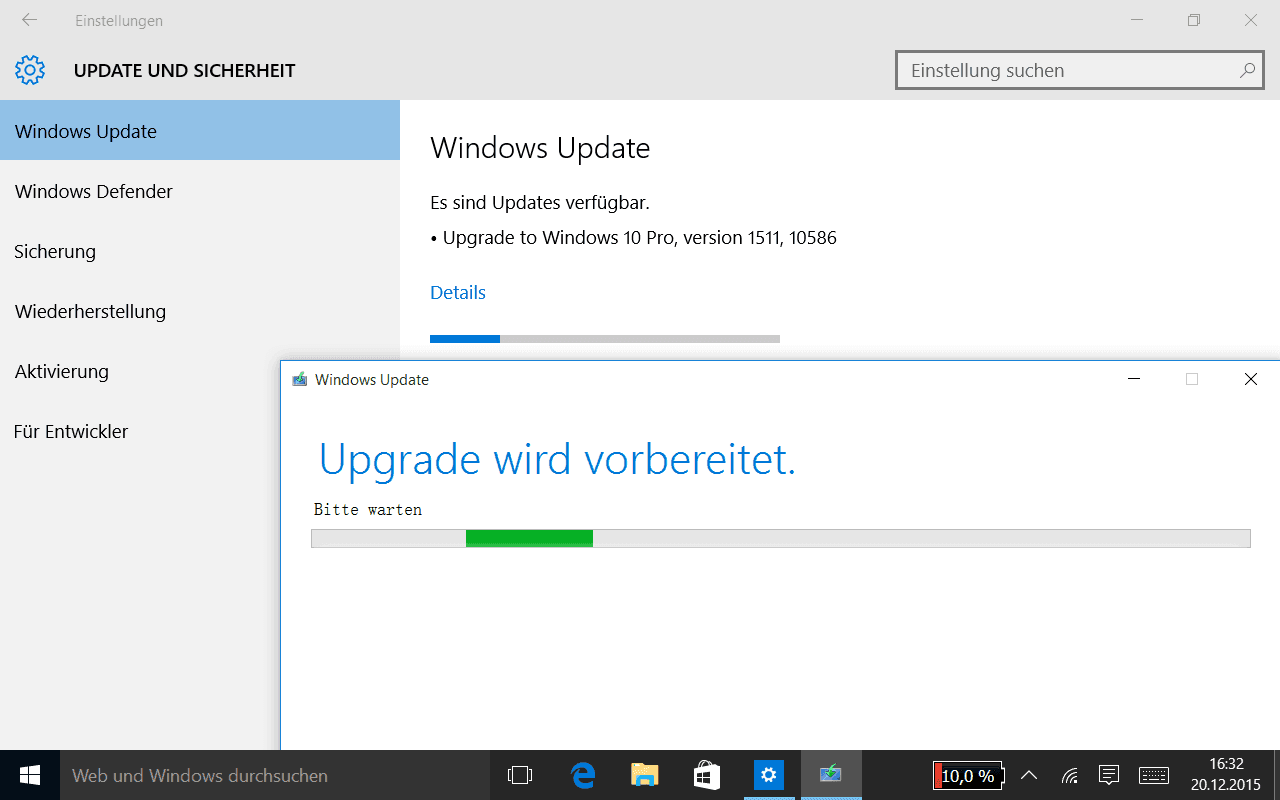Open the Windows Store from the taskbar
Screen dimensions: 1280x800
pyautogui.click(x=707, y=775)
